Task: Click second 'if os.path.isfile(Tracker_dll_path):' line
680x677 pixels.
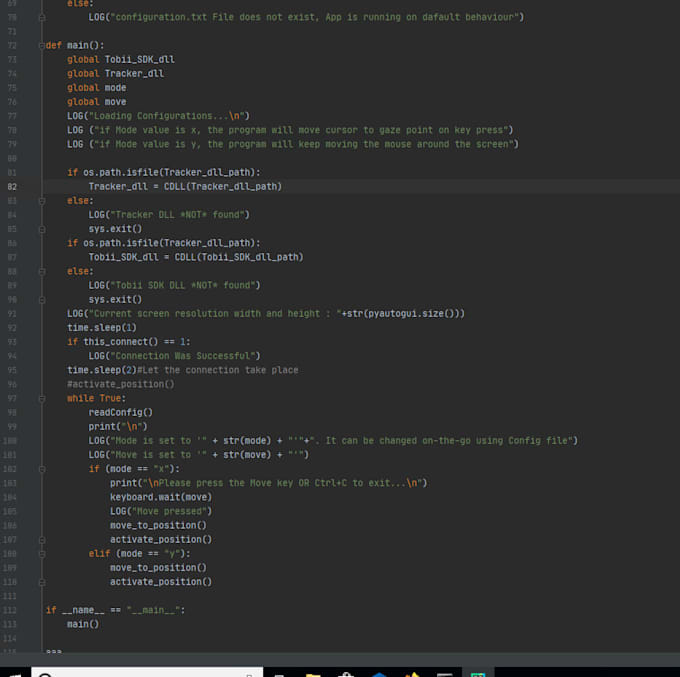Action: coord(164,243)
